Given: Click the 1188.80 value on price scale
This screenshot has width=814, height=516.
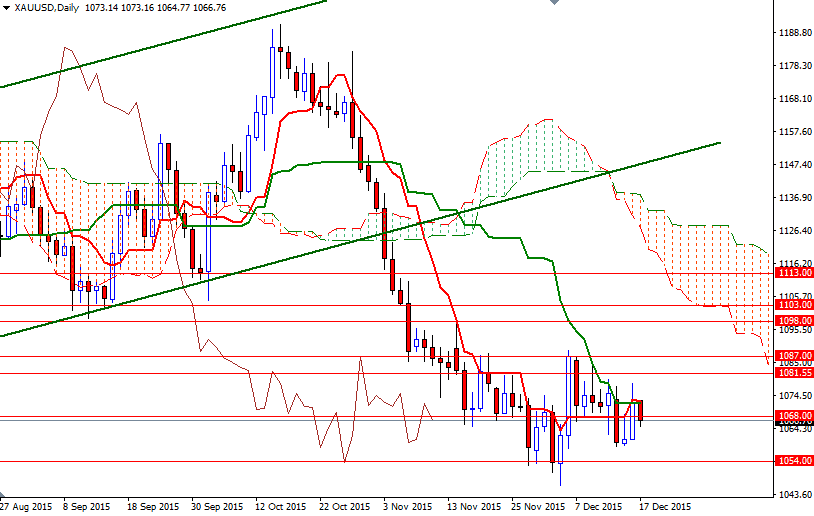Looking at the screenshot, I should (x=793, y=33).
